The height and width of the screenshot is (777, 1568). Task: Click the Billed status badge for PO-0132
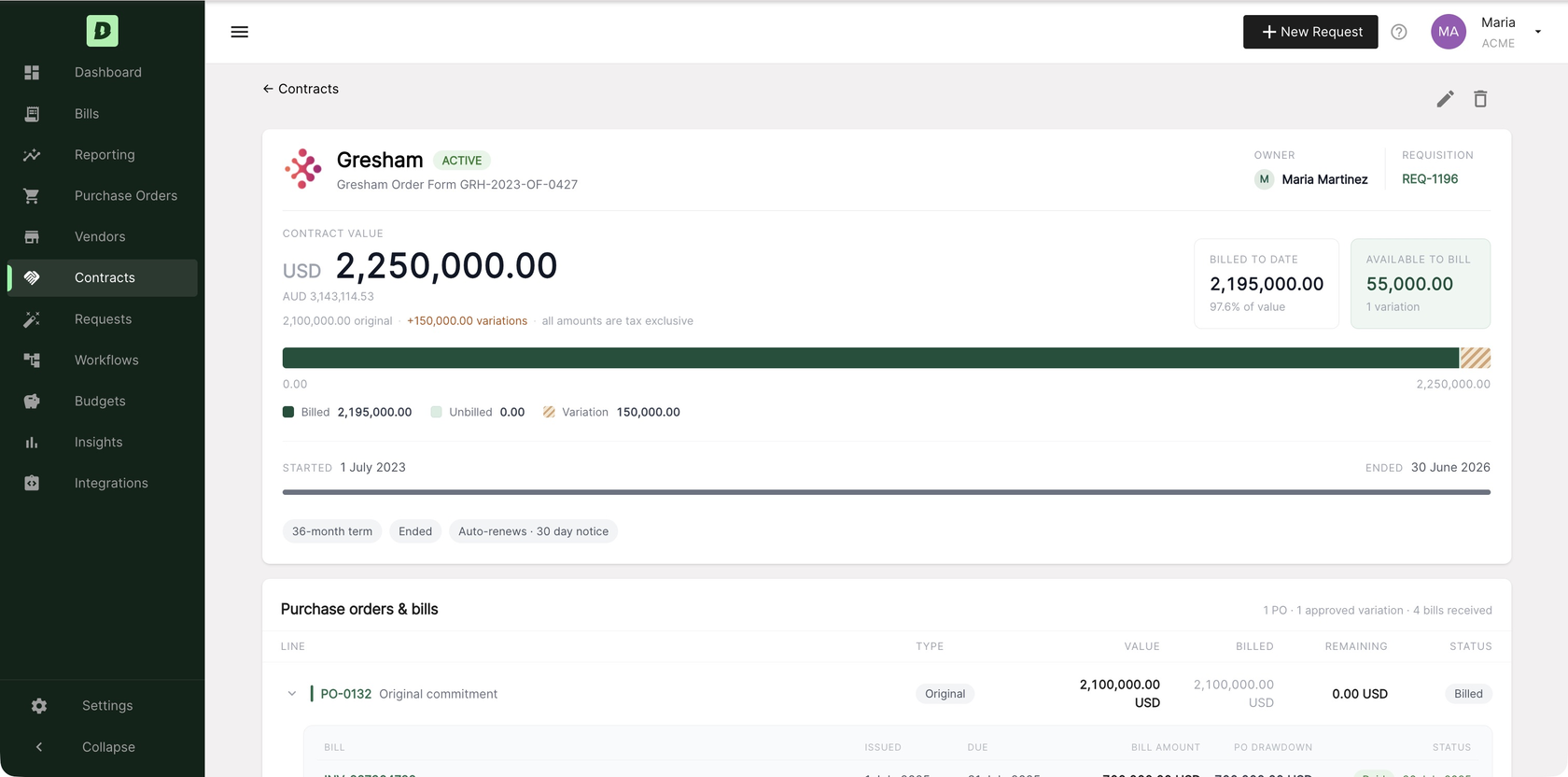click(1468, 694)
